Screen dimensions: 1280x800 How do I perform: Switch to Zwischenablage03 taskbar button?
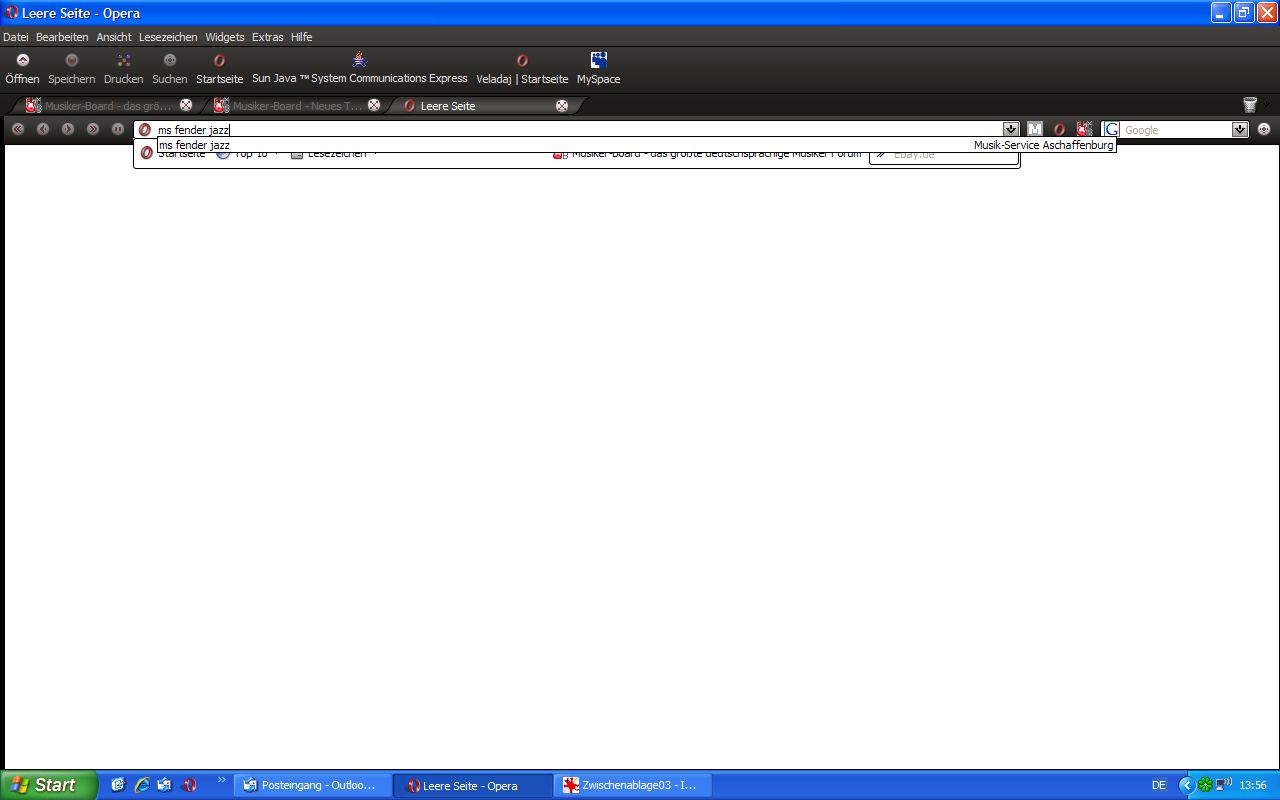pyautogui.click(x=634, y=785)
